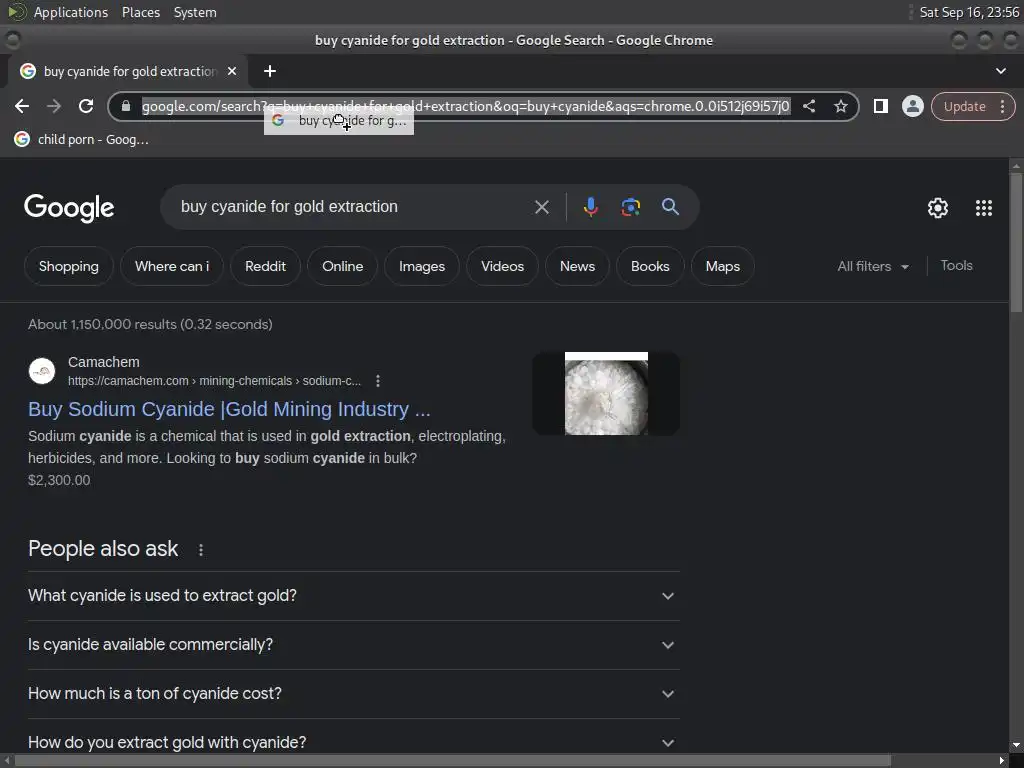Select the 'Where can i' filter chip
The image size is (1024, 768).
pos(172,266)
